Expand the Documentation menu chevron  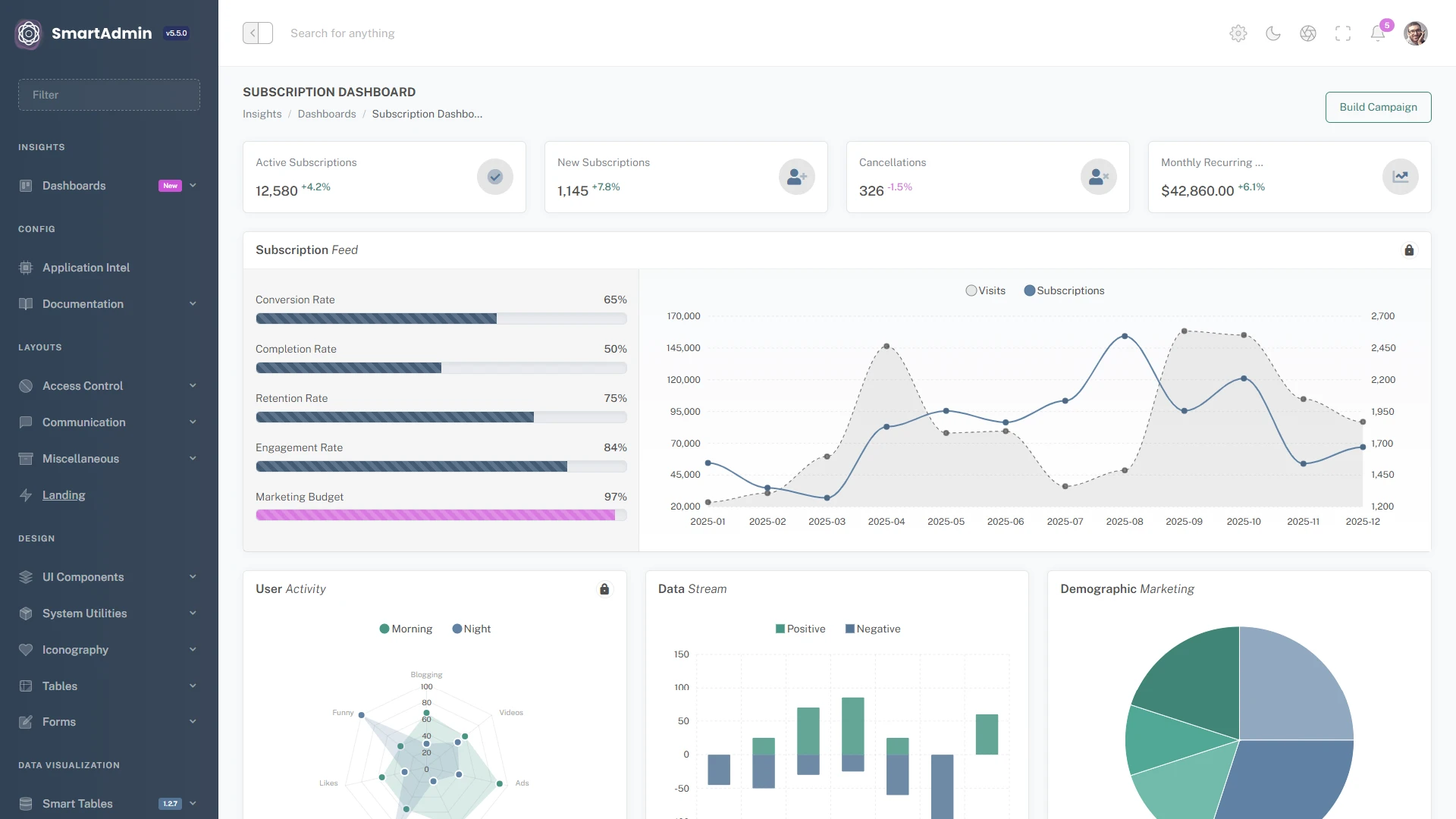pos(193,304)
